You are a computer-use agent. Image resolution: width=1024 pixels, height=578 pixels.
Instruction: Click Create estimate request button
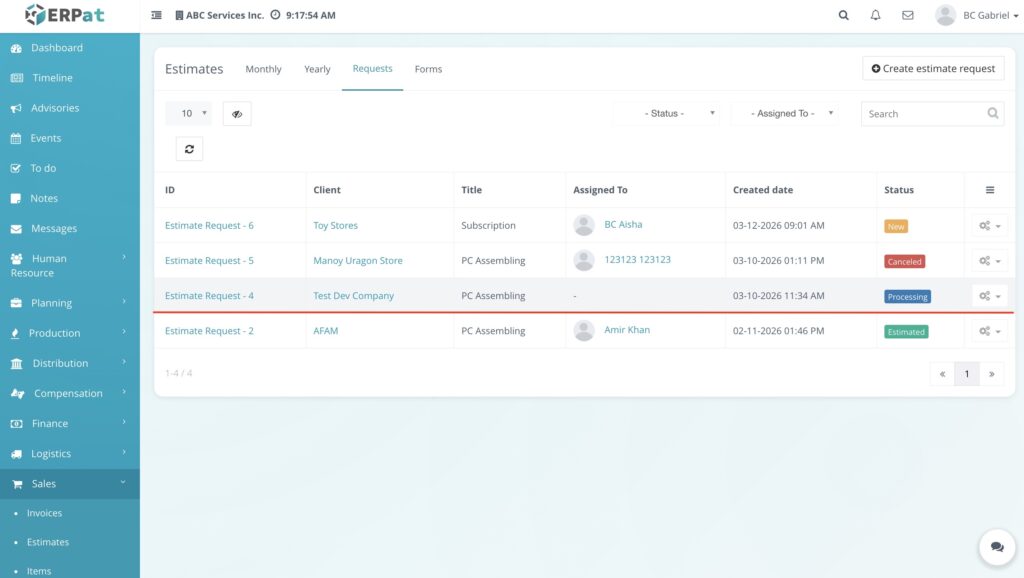(933, 68)
